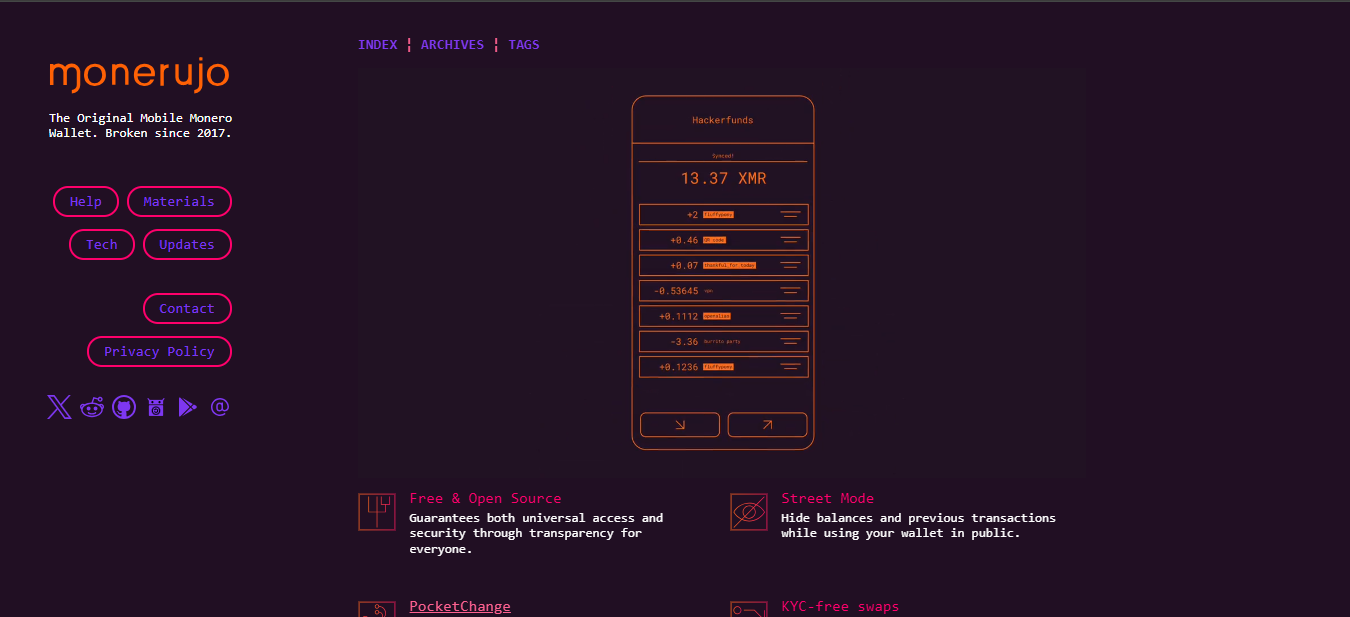The height and width of the screenshot is (617, 1350).
Task: Open the Google Play store icon
Action: click(x=188, y=407)
